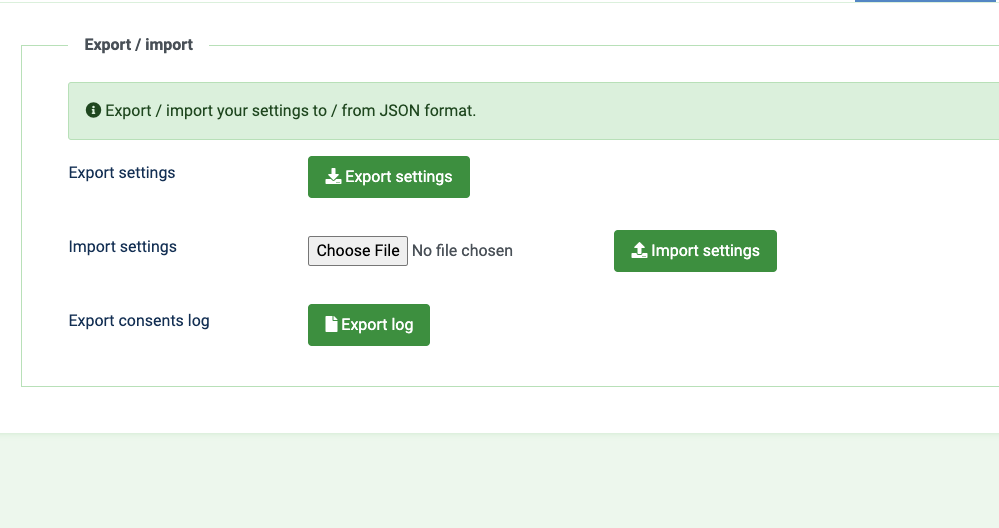999x528 pixels.
Task: Click the "Import settings" field label
Action: coord(122,246)
